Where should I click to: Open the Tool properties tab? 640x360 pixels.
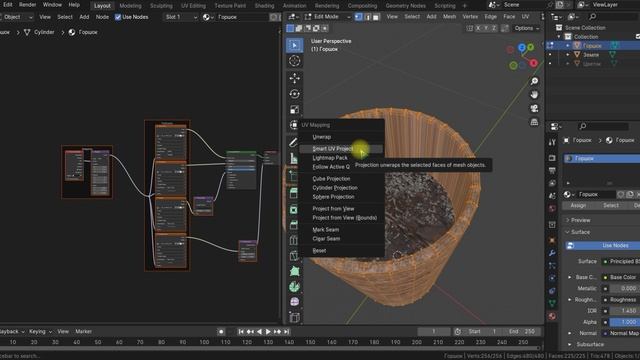[x=552, y=142]
